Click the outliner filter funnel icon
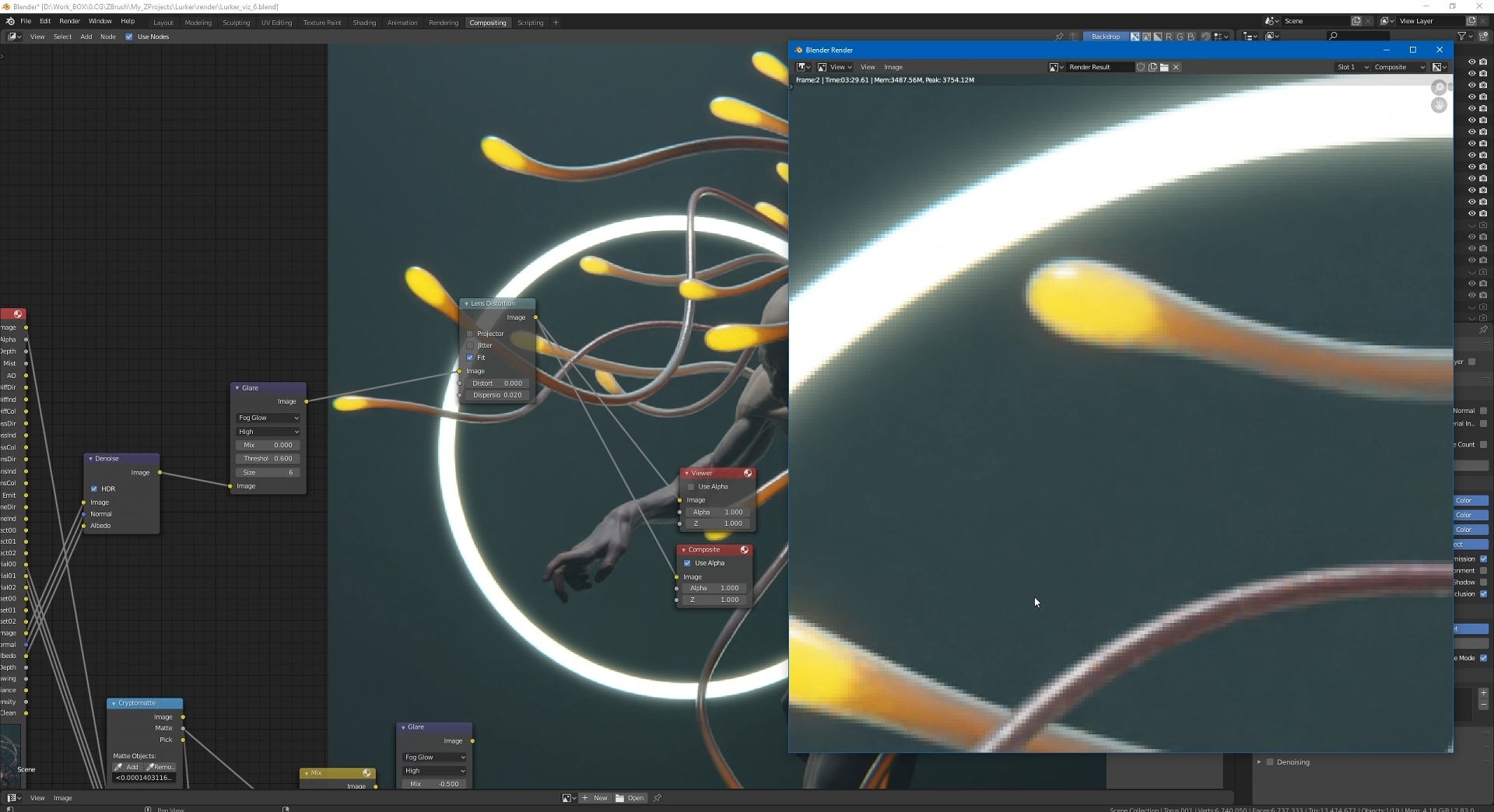The image size is (1494, 812). pos(1461,37)
